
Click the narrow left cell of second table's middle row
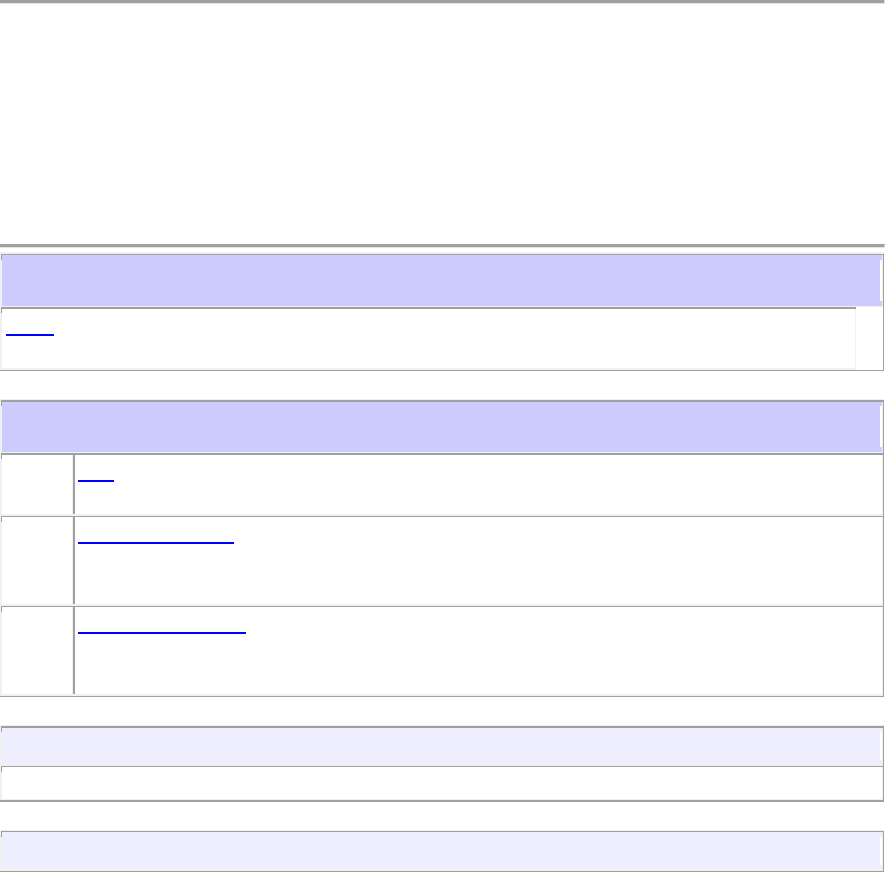(37, 560)
